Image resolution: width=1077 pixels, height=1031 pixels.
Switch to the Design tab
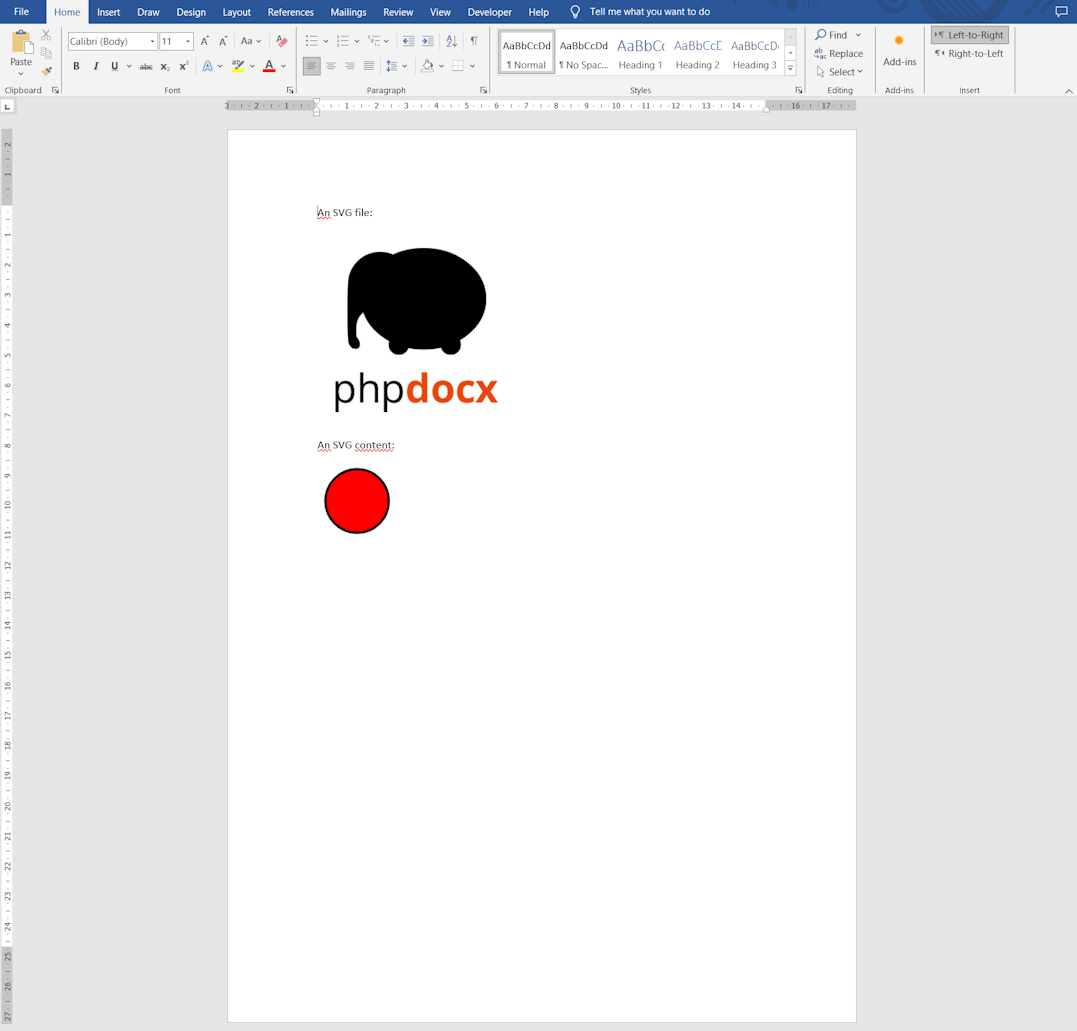(x=191, y=12)
